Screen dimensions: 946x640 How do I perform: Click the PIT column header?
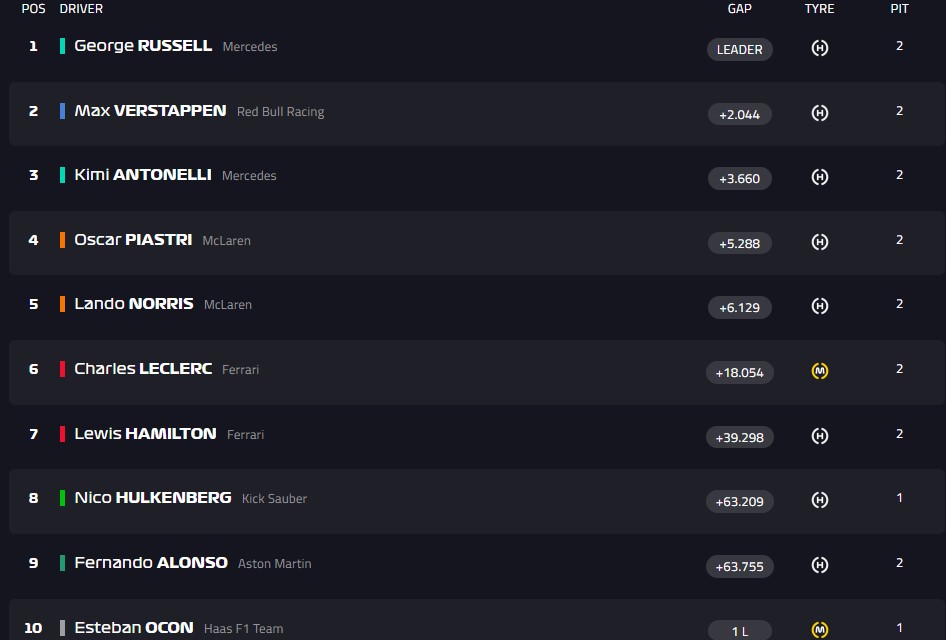coord(899,9)
